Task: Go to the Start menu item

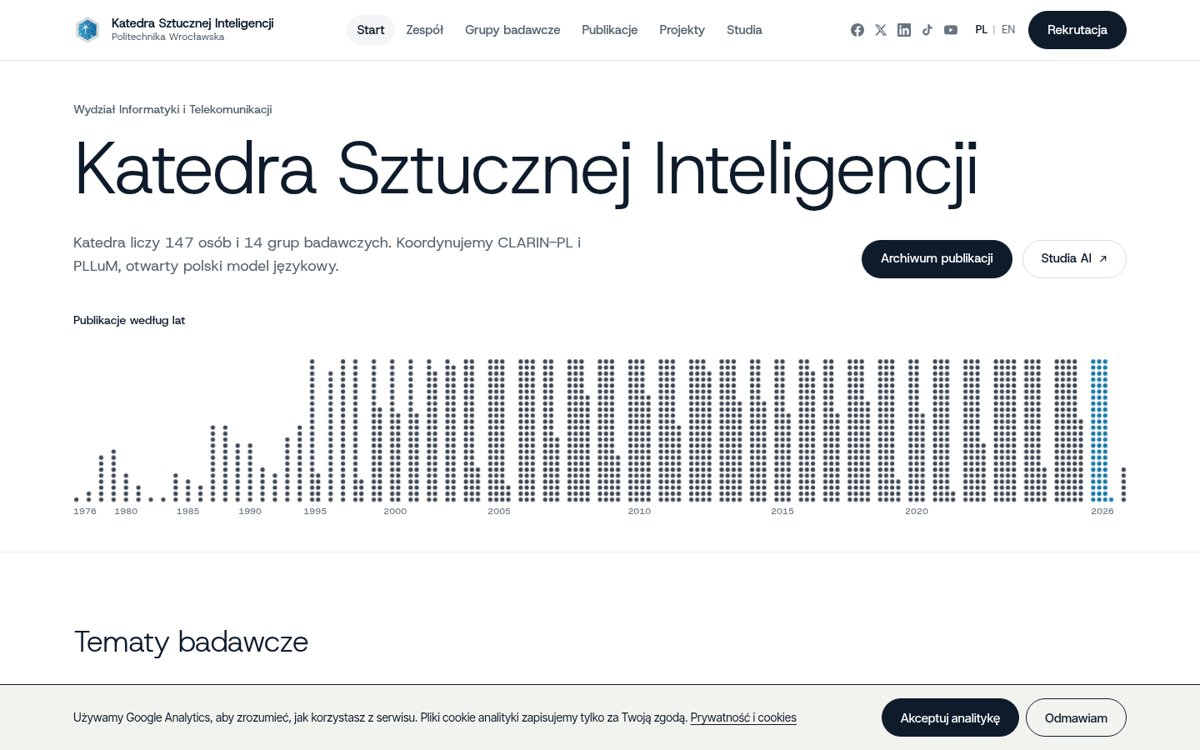Action: coord(371,30)
